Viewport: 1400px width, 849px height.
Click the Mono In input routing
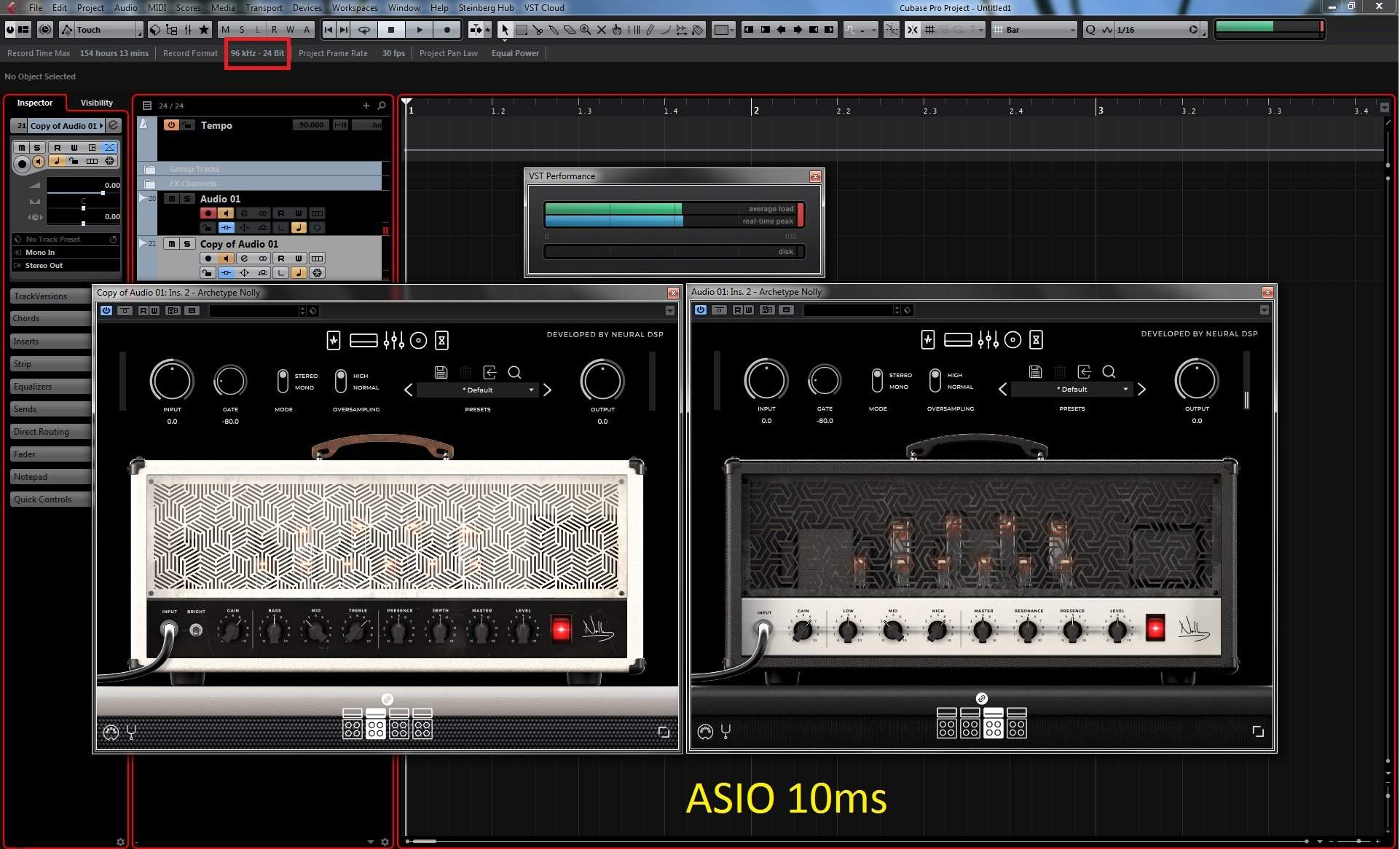point(66,253)
